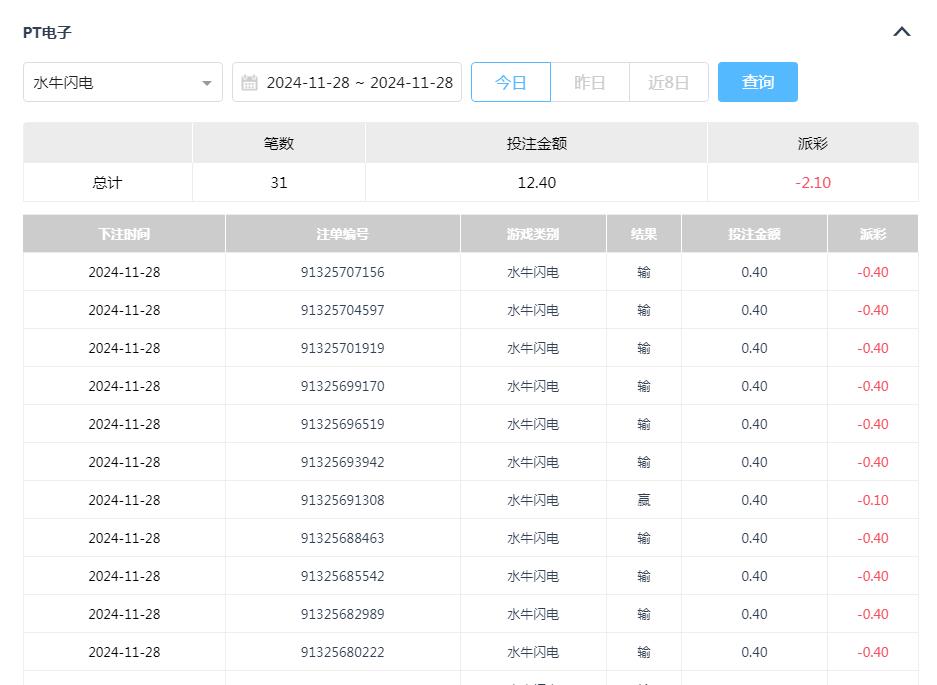Click the winning record 91325691308
This screenshot has height=685, width=937.
342,500
